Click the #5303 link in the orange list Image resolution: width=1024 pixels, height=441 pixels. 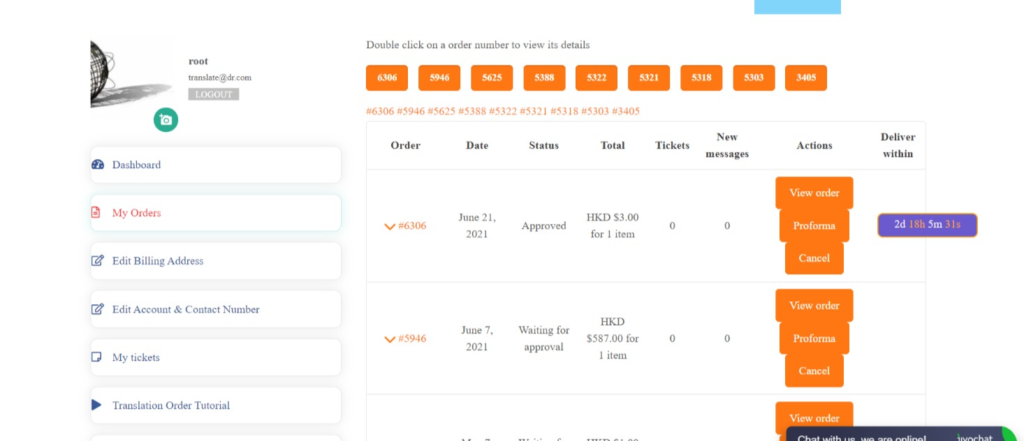(x=595, y=111)
